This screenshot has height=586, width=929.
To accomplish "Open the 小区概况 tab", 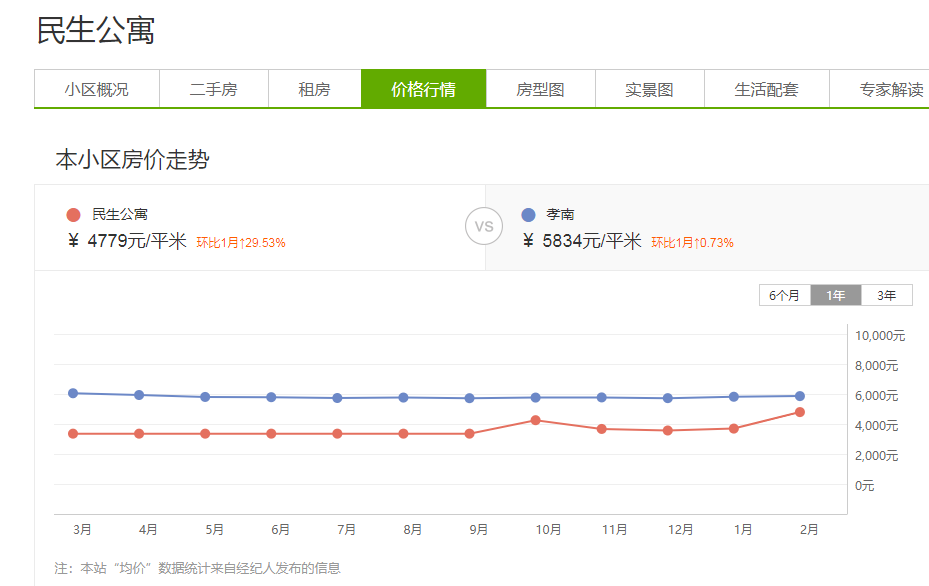I will click(97, 89).
